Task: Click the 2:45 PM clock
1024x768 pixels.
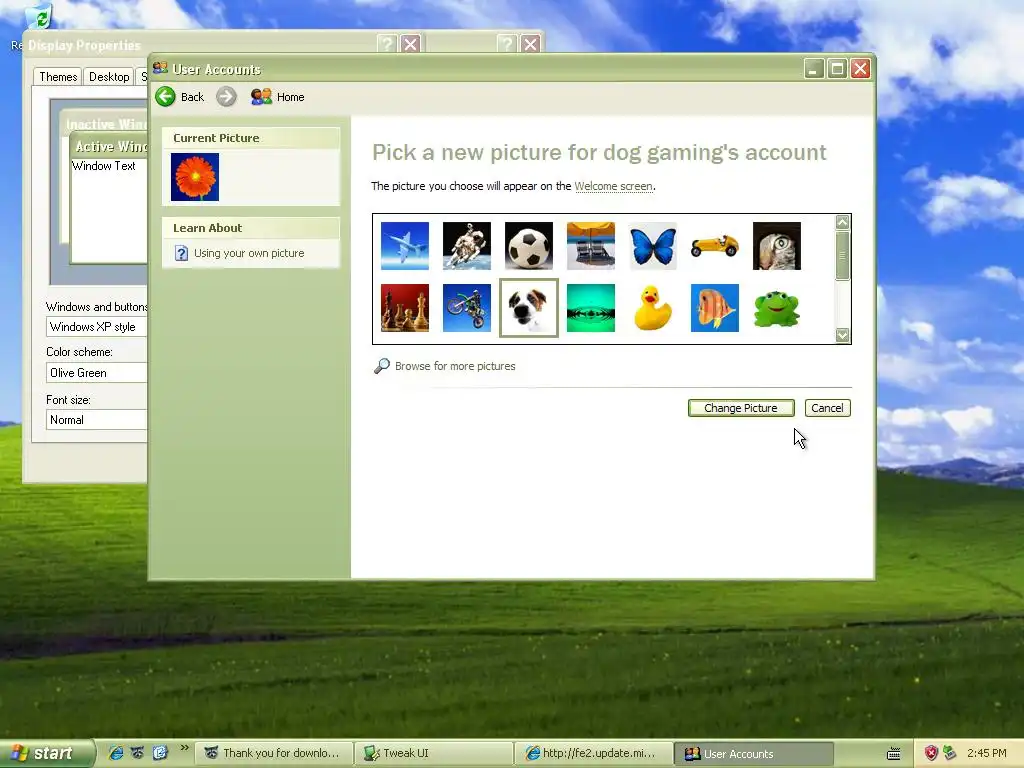Action: coord(987,753)
